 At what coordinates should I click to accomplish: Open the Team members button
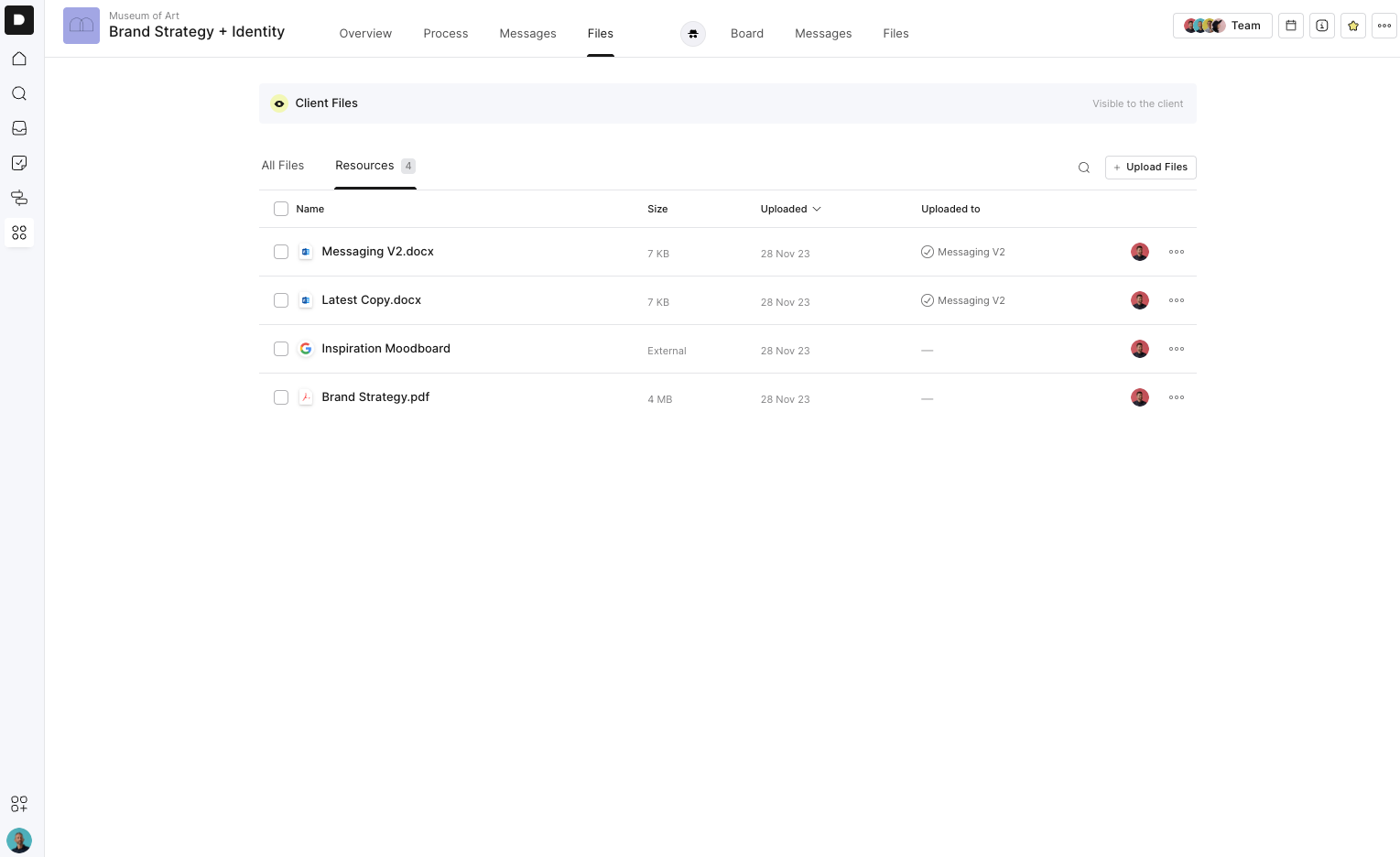[x=1222, y=26]
